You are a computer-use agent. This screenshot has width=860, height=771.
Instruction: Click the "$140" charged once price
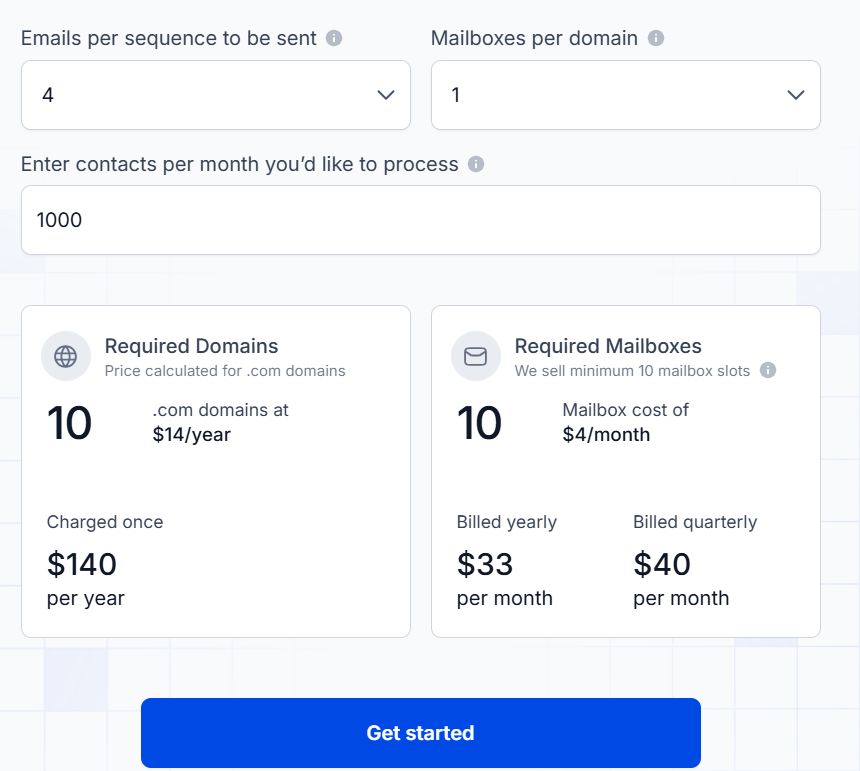point(82,564)
